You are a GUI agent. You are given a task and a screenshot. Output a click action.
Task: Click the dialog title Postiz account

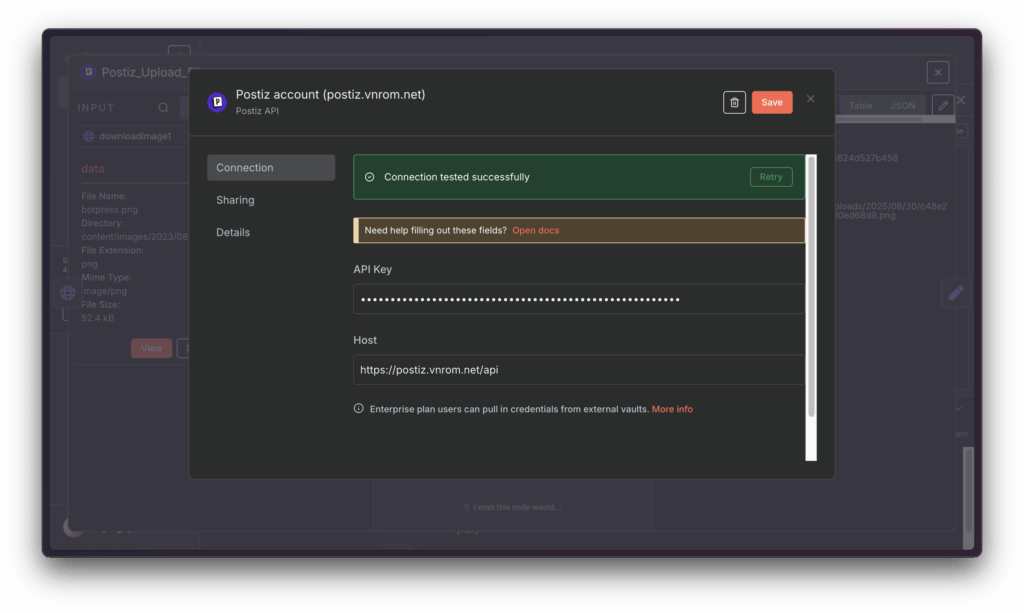[330, 95]
